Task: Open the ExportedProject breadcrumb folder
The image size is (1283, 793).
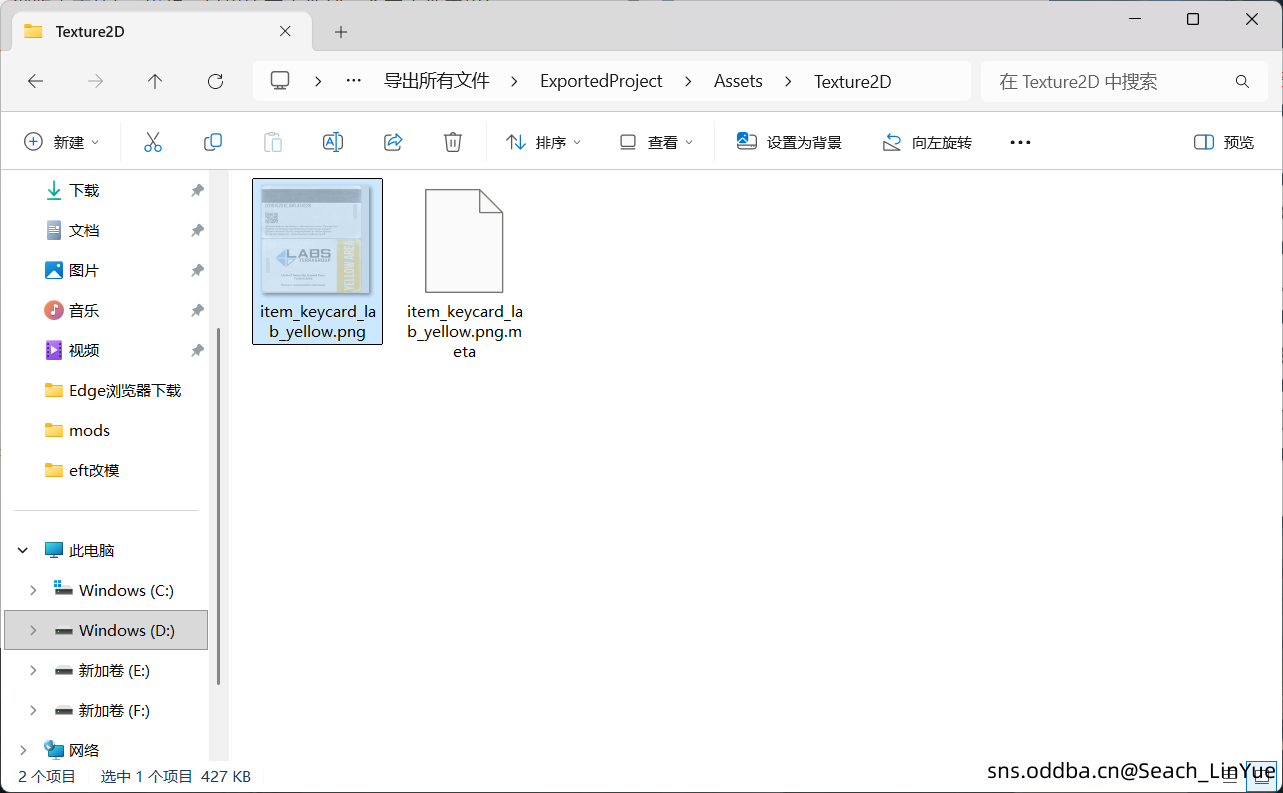Action: pos(601,81)
